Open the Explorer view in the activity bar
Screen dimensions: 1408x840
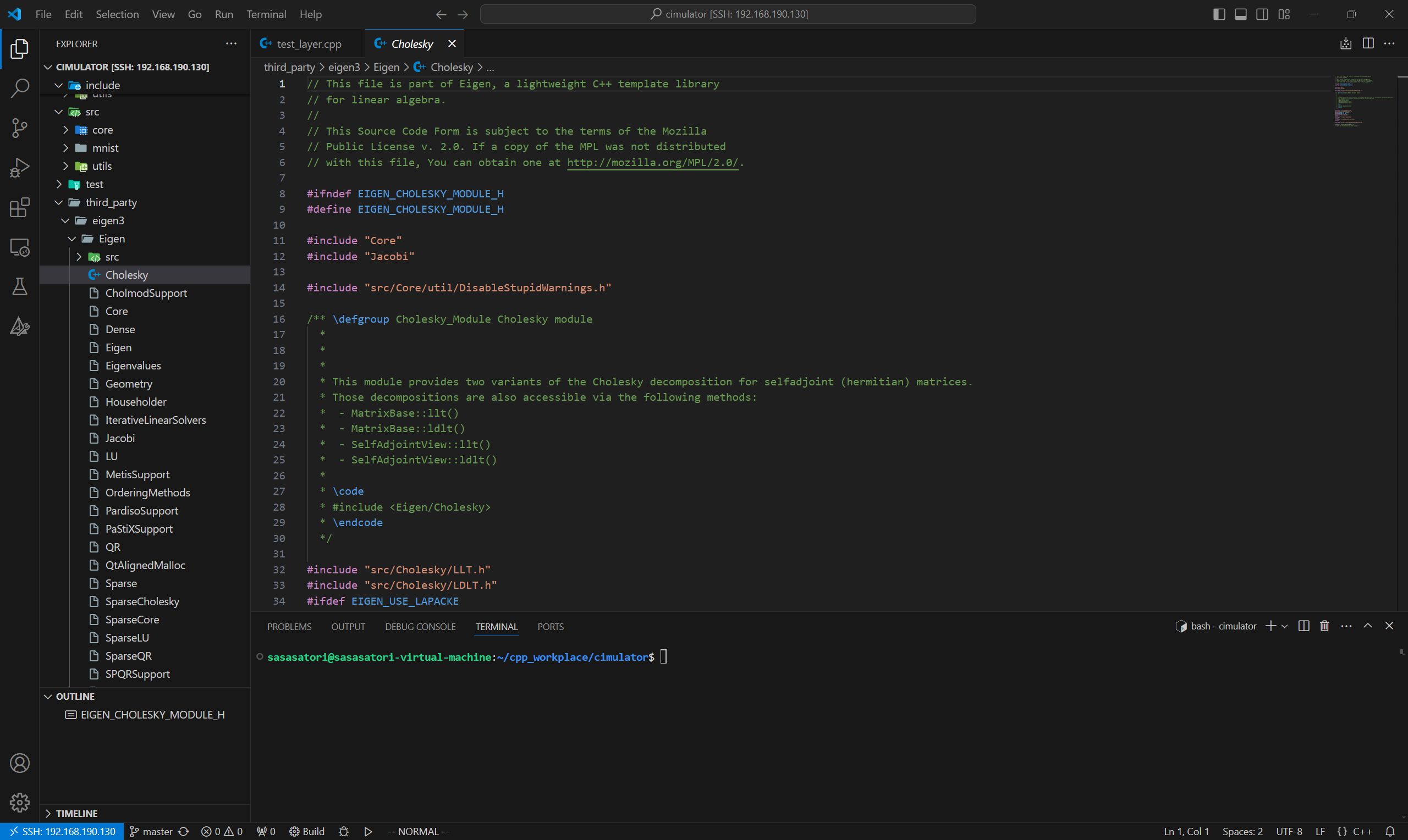pyautogui.click(x=20, y=49)
